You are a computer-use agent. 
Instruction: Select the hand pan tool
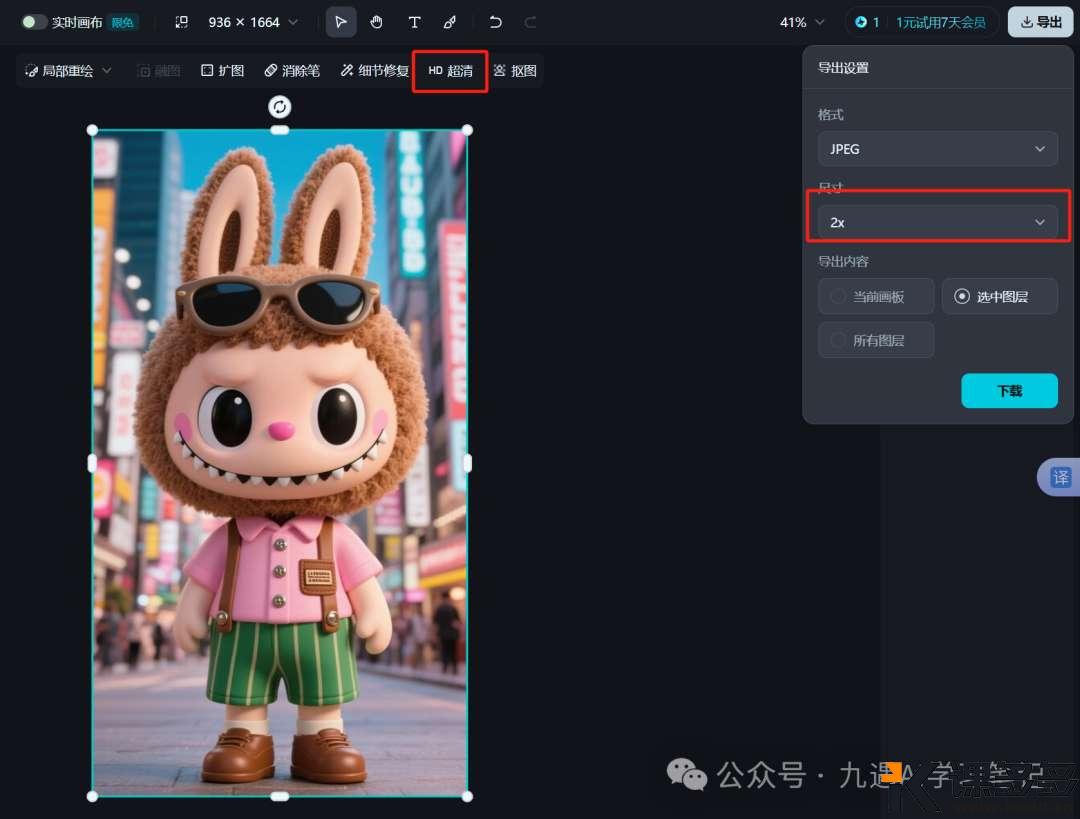click(376, 22)
